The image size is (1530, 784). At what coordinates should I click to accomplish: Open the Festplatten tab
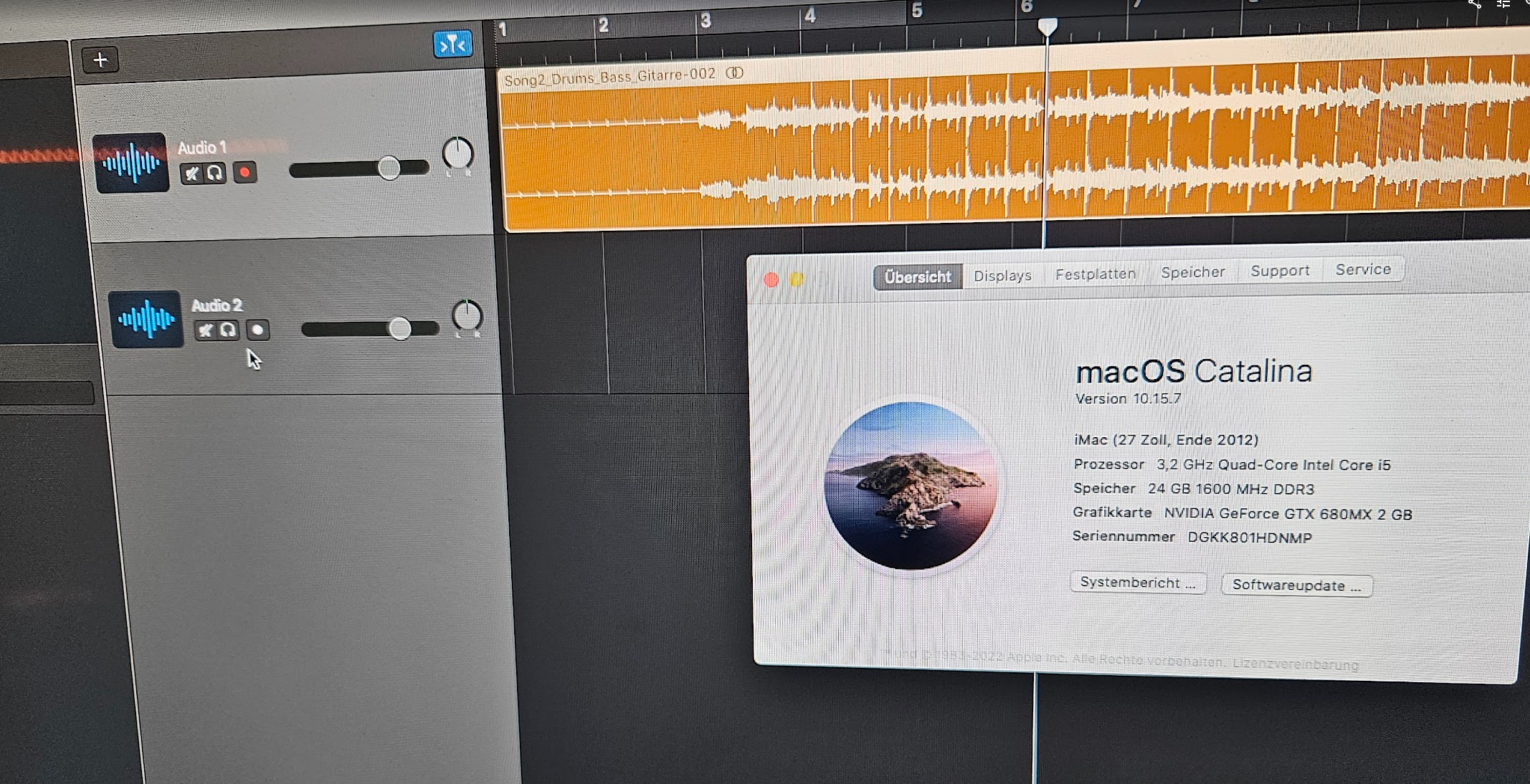coord(1096,274)
